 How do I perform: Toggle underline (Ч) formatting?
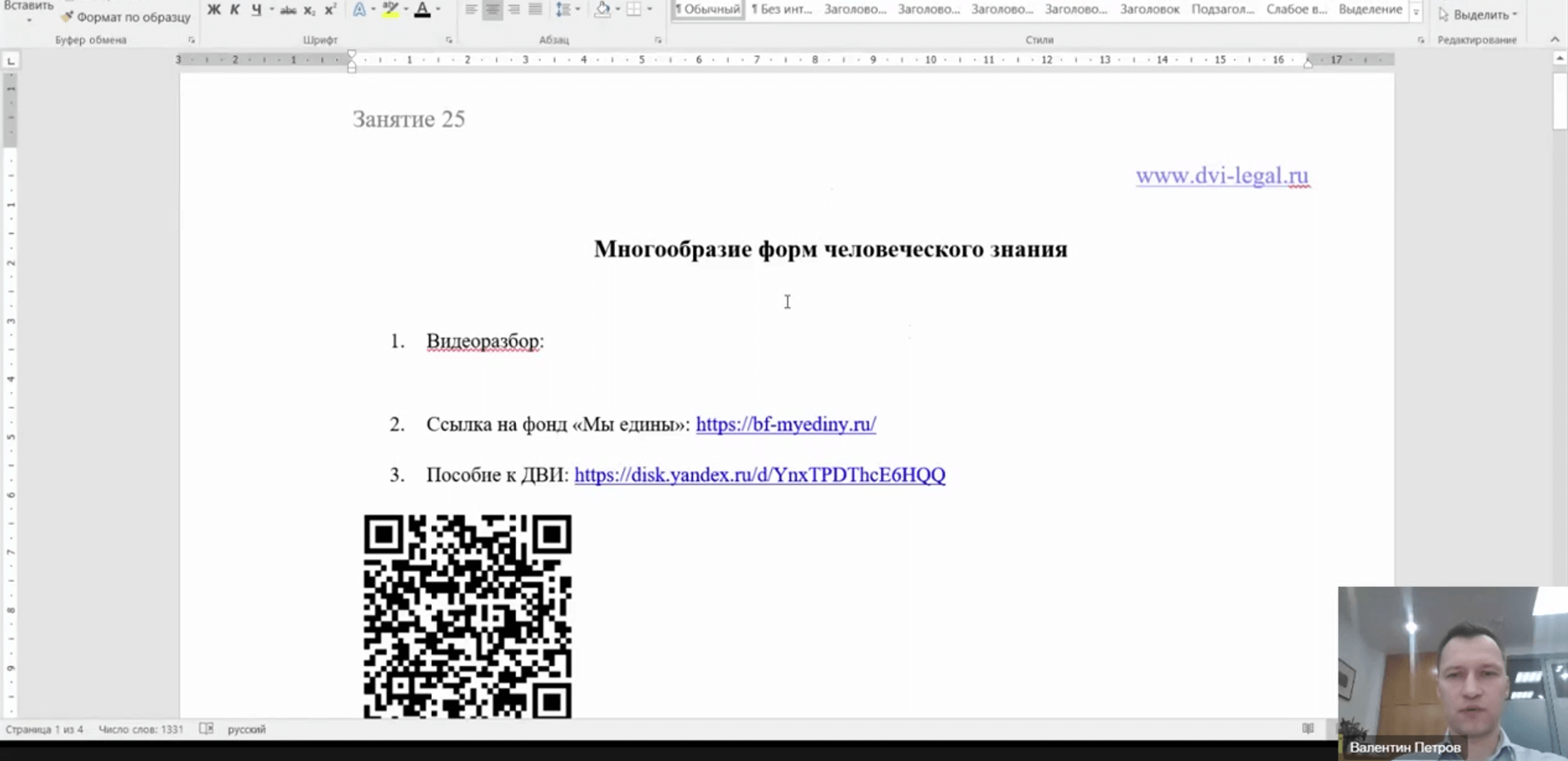tap(256, 10)
